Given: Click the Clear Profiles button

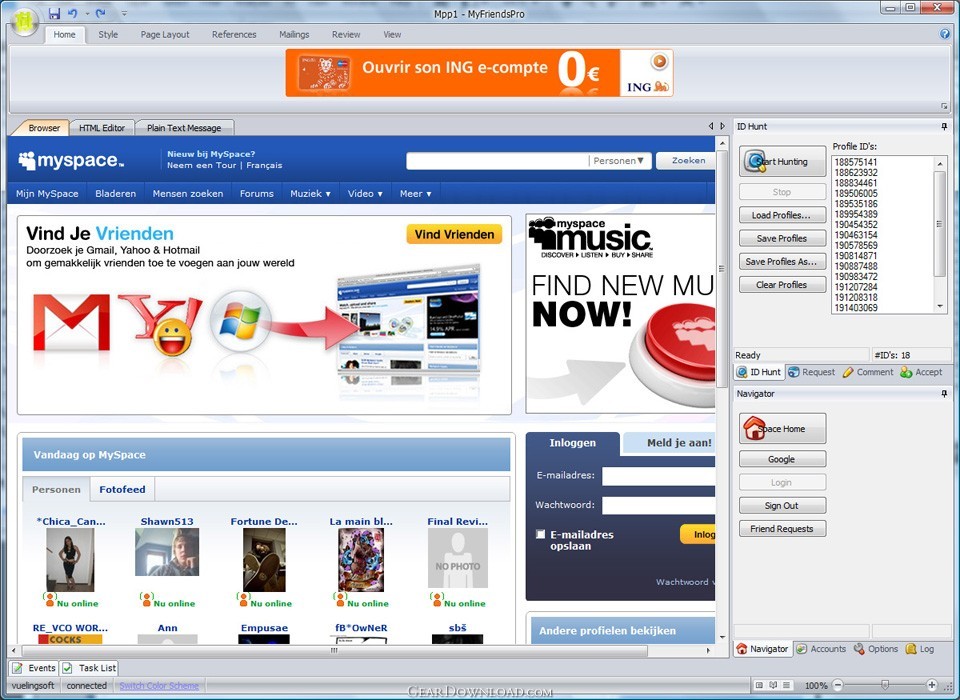Looking at the screenshot, I should (782, 285).
